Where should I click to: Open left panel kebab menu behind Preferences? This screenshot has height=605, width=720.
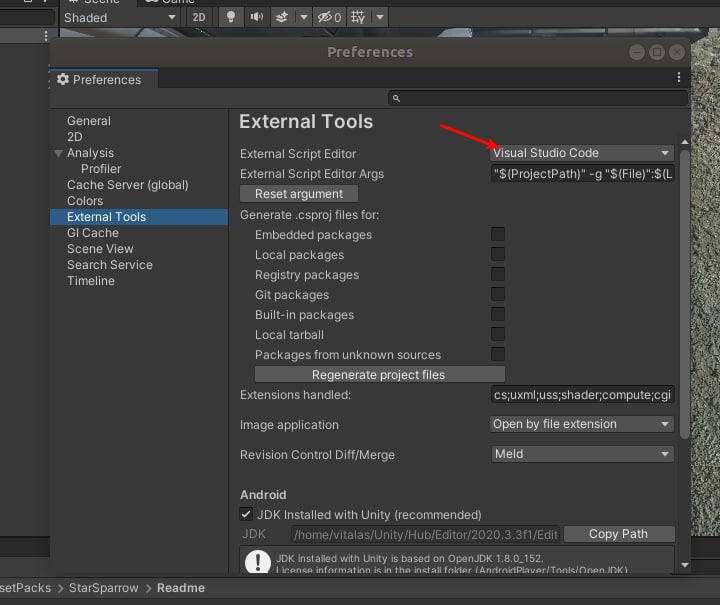[x=45, y=36]
